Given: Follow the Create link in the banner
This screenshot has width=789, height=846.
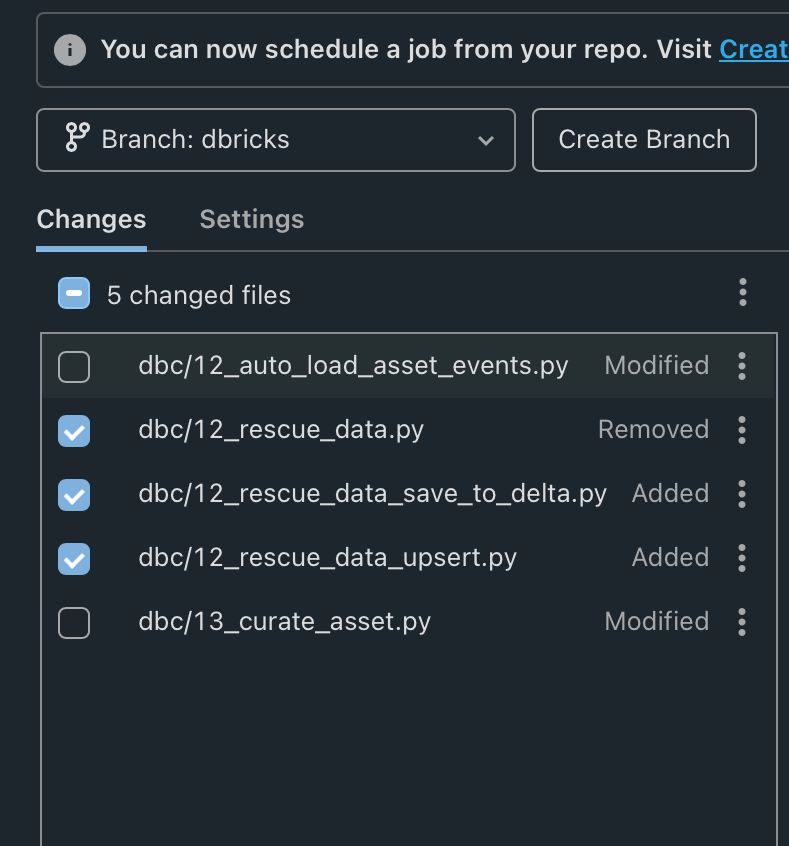Looking at the screenshot, I should coord(753,49).
